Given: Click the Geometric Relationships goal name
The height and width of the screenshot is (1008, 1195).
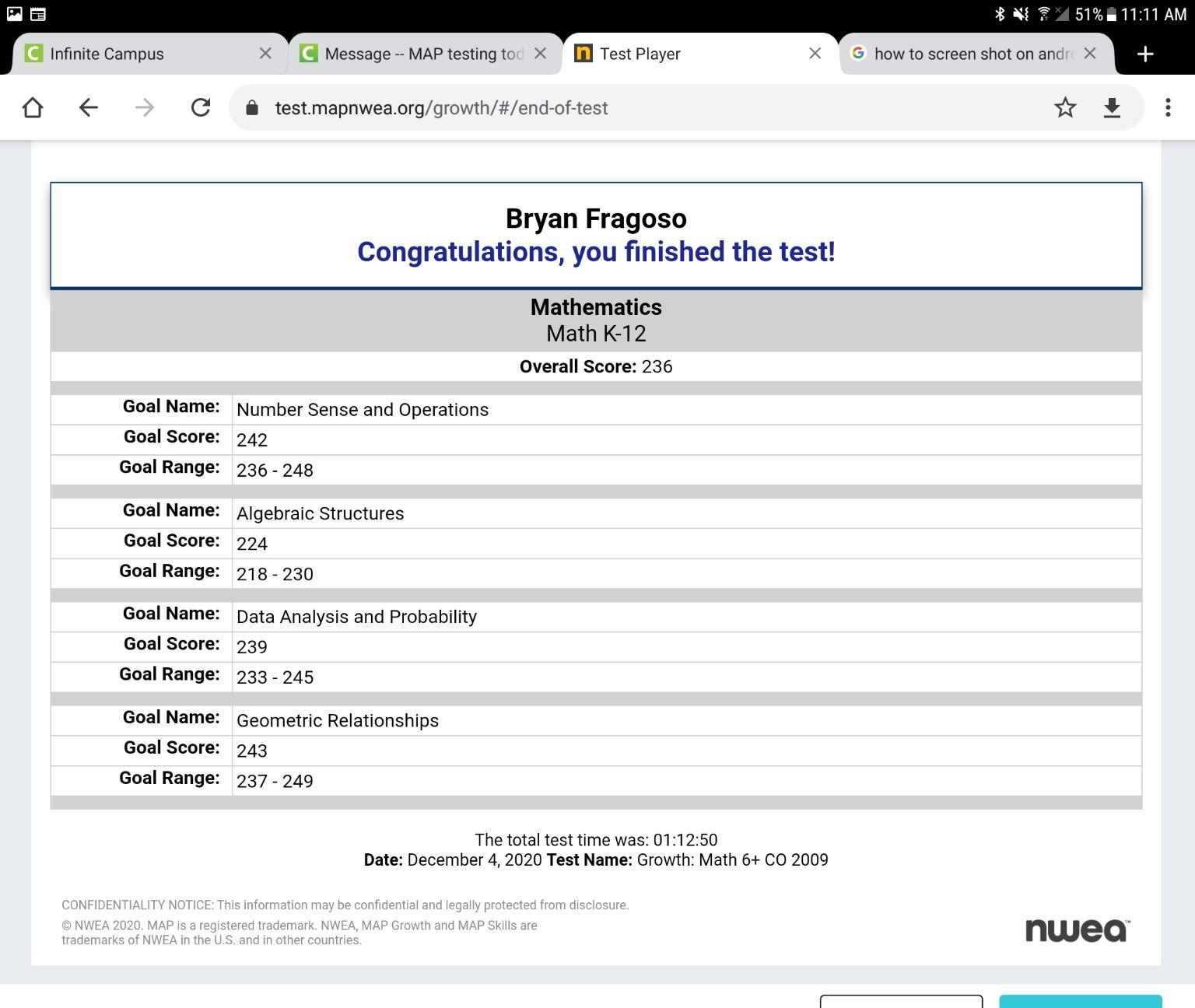Looking at the screenshot, I should click(338, 720).
